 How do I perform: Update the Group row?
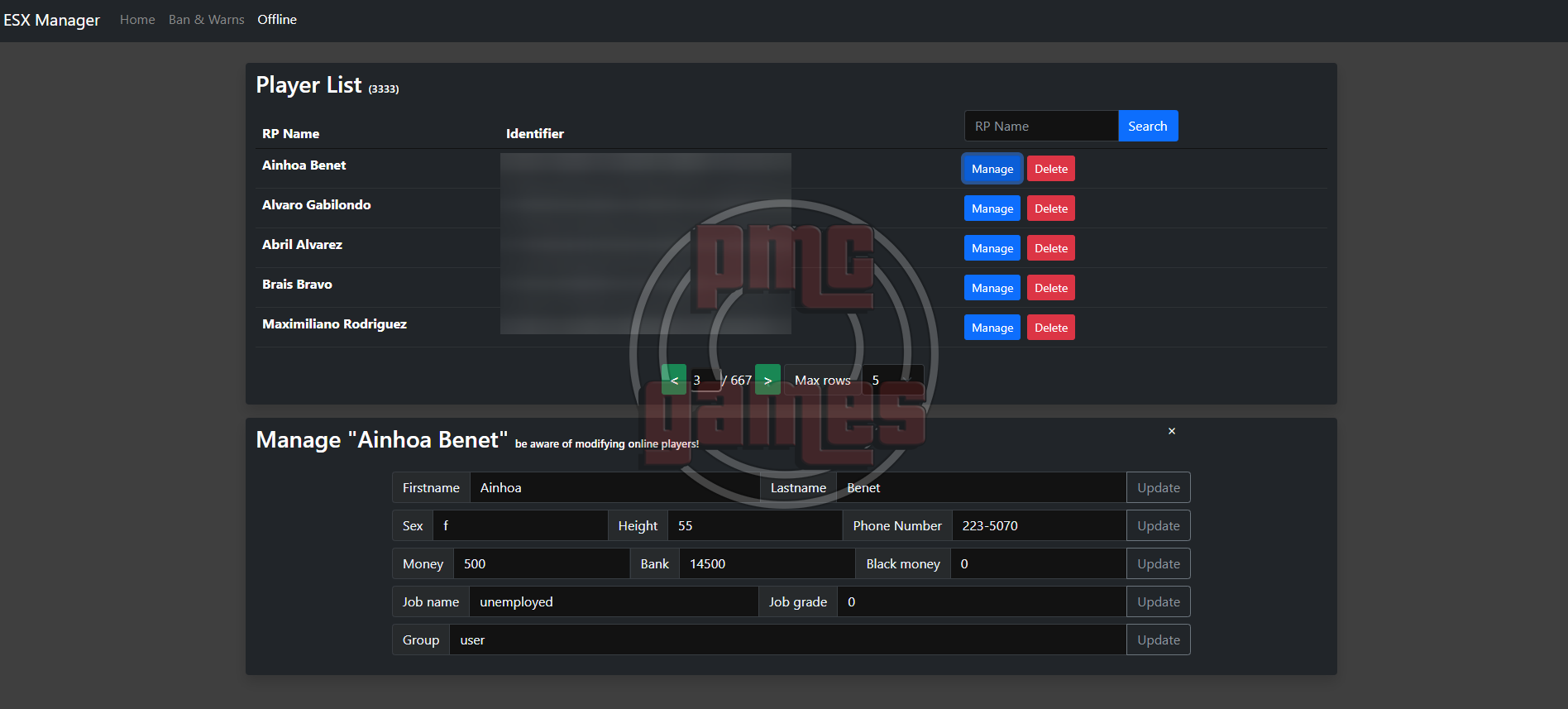[x=1158, y=640]
